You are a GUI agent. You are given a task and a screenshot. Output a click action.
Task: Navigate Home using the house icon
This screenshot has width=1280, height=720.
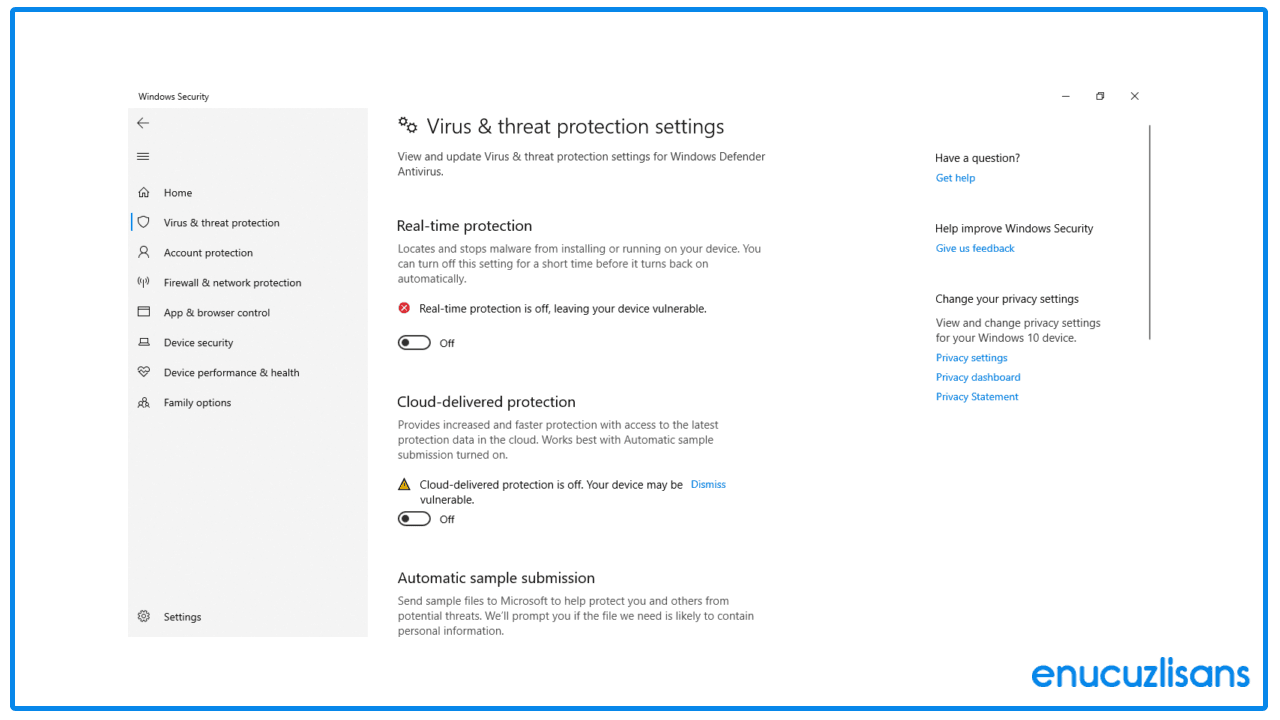(144, 192)
